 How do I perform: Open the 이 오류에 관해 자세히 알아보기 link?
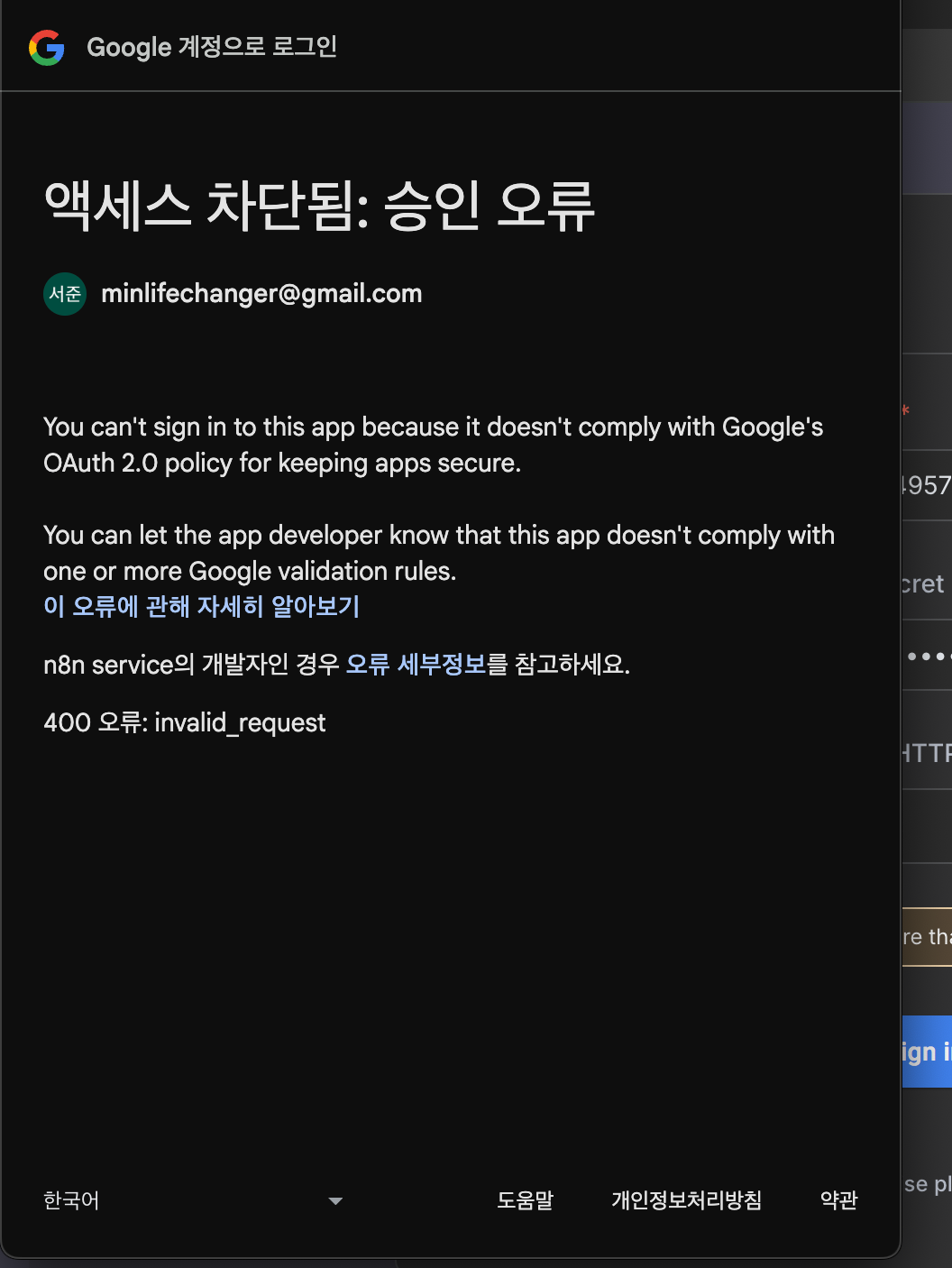click(x=201, y=606)
